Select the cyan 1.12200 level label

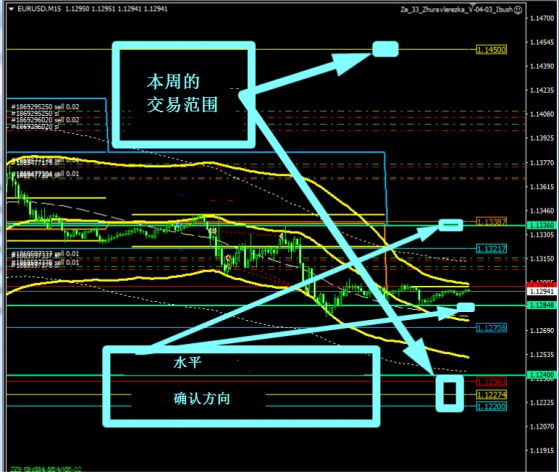tap(491, 406)
